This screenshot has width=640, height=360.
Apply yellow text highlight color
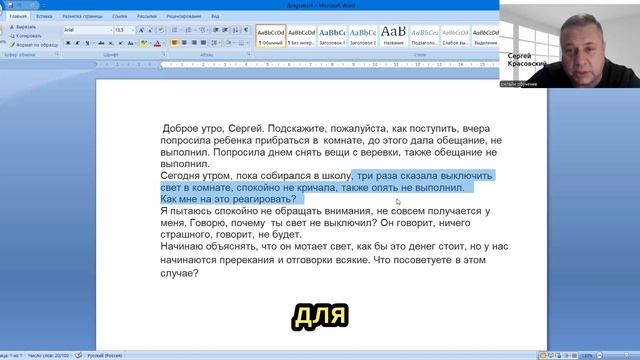(x=144, y=43)
